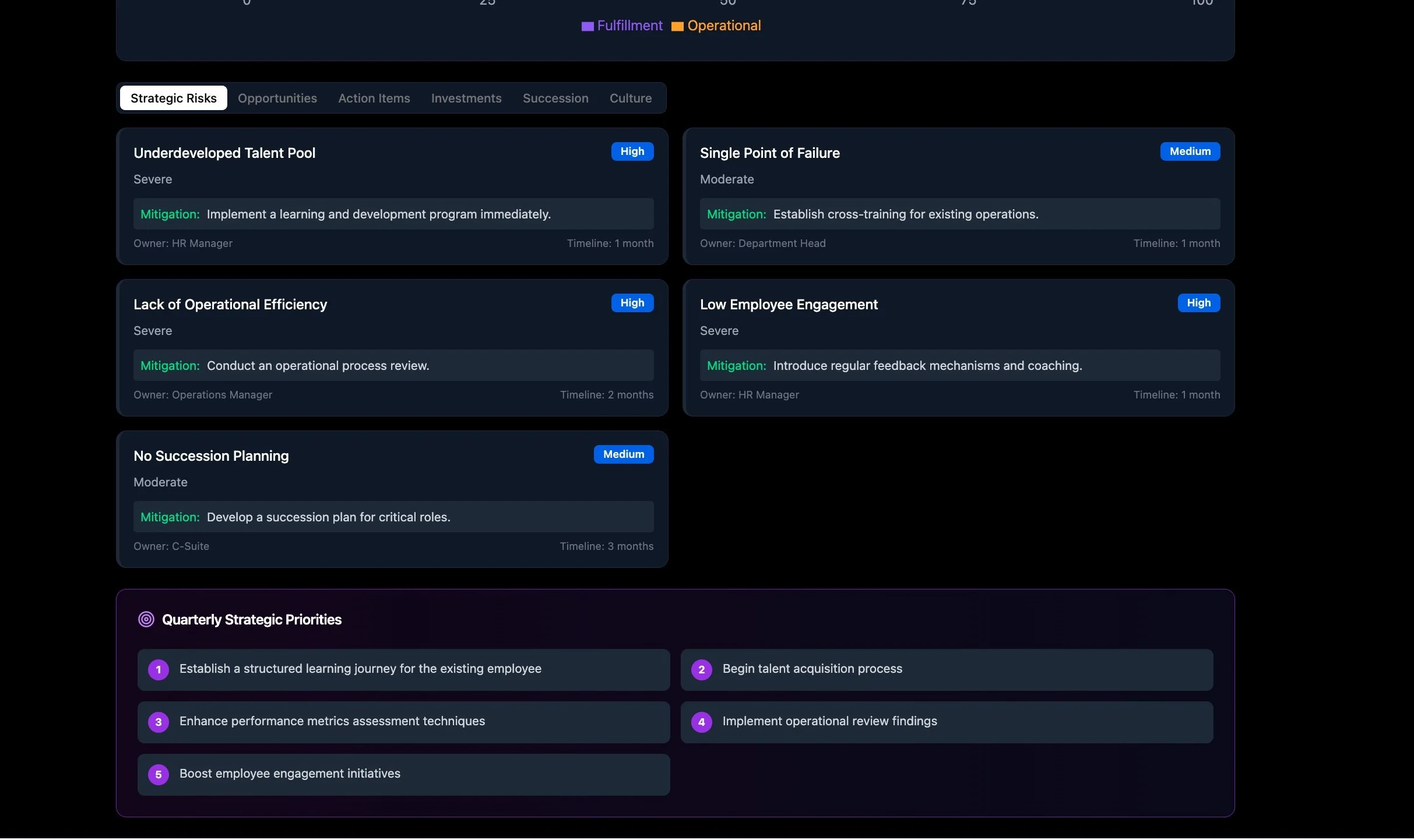
Task: Click the orange Operational legend swatch
Action: 677,26
